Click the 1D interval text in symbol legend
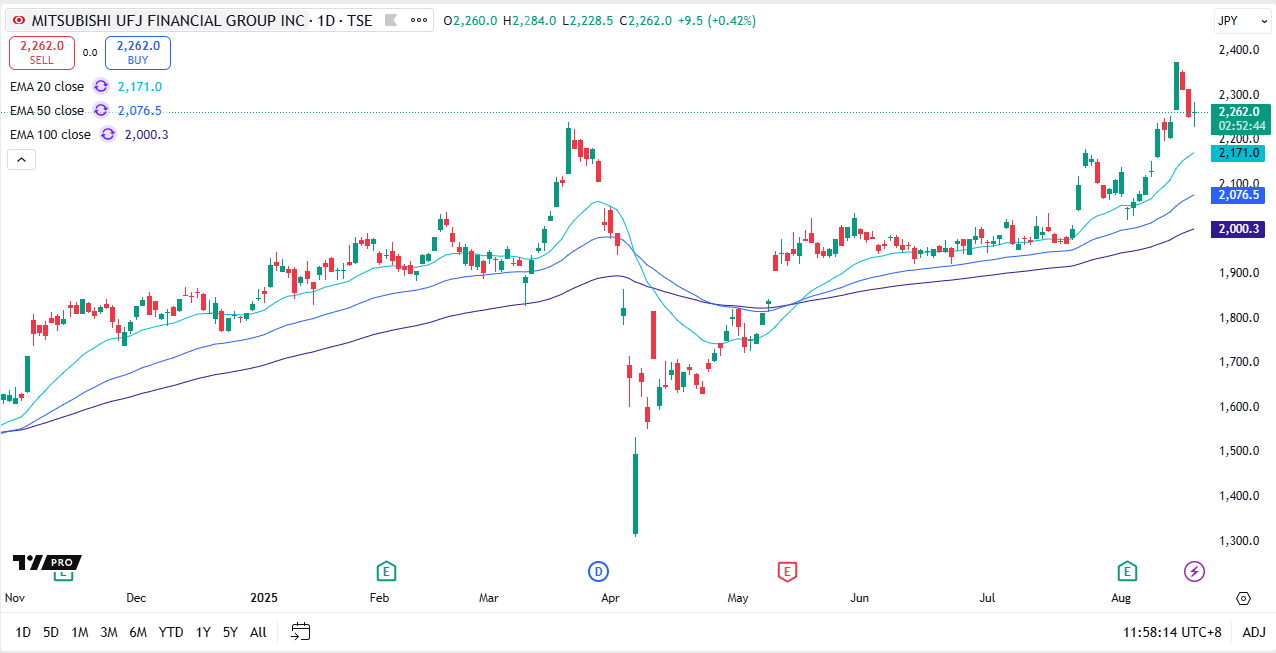Screen dimensions: 1276x653 (x=326, y=21)
